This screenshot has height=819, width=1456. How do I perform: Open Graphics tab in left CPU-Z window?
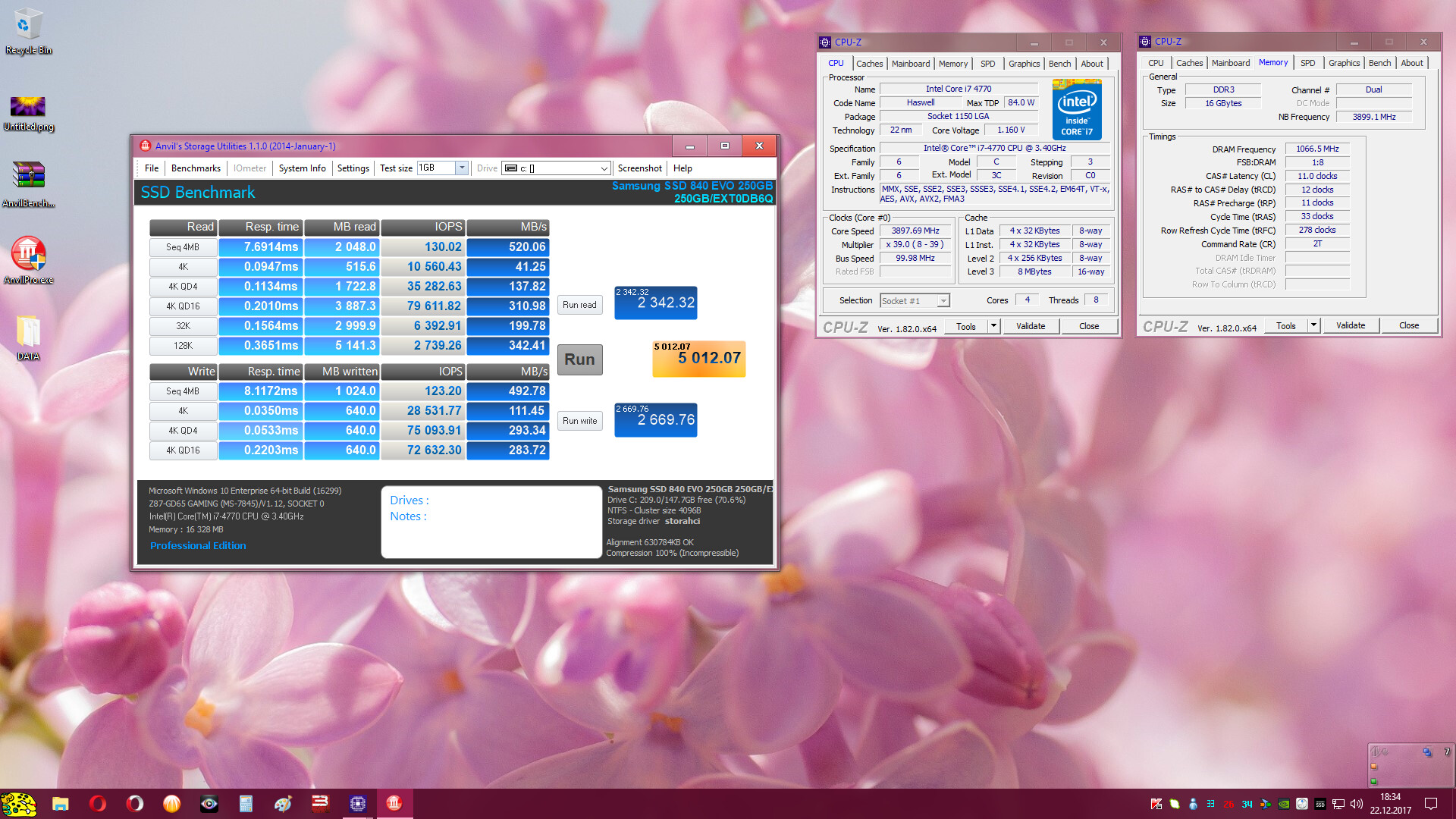(1025, 64)
